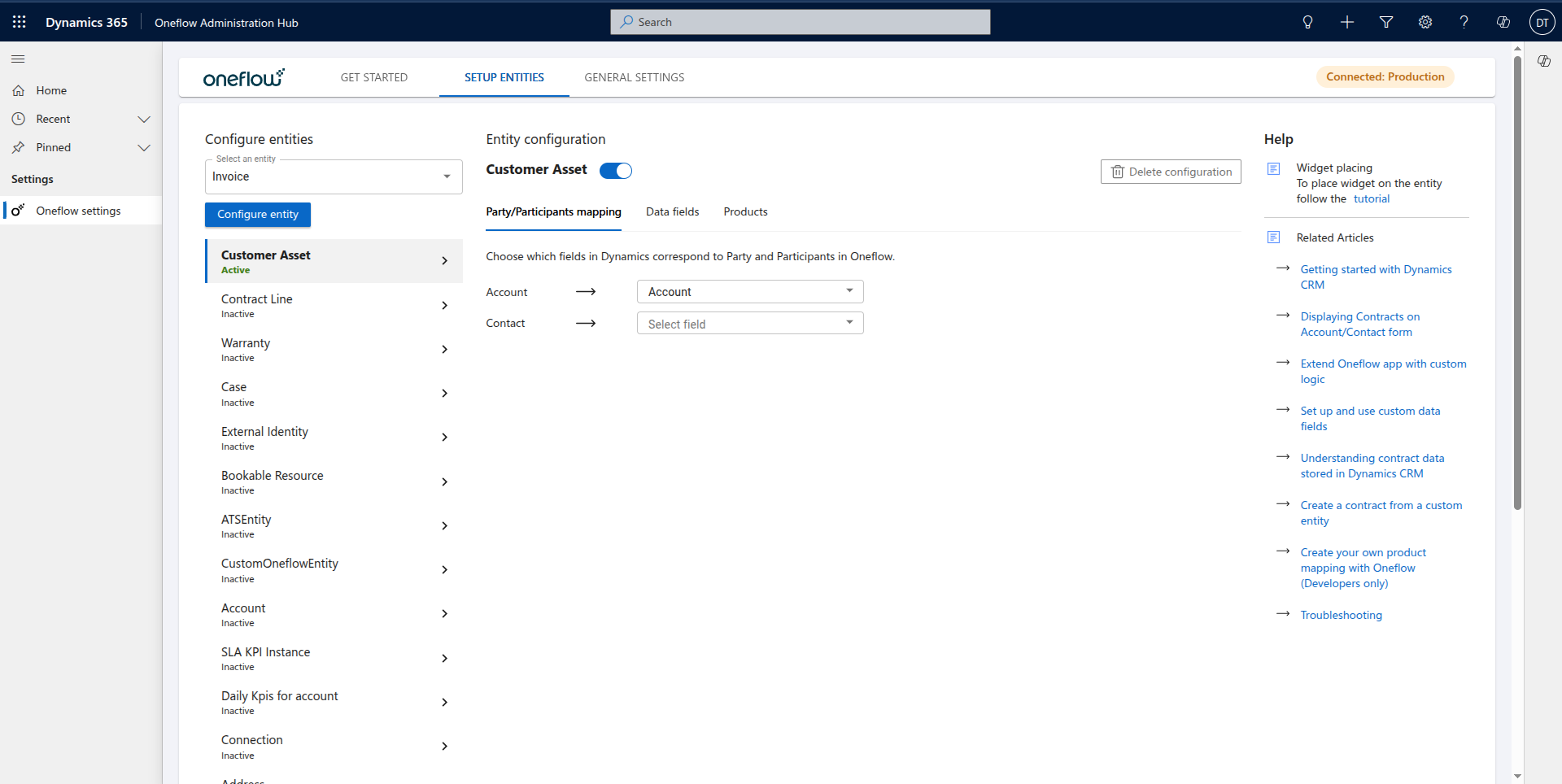The width and height of the screenshot is (1562, 784).
Task: Open the Account field mapping dropdown
Action: click(x=750, y=292)
